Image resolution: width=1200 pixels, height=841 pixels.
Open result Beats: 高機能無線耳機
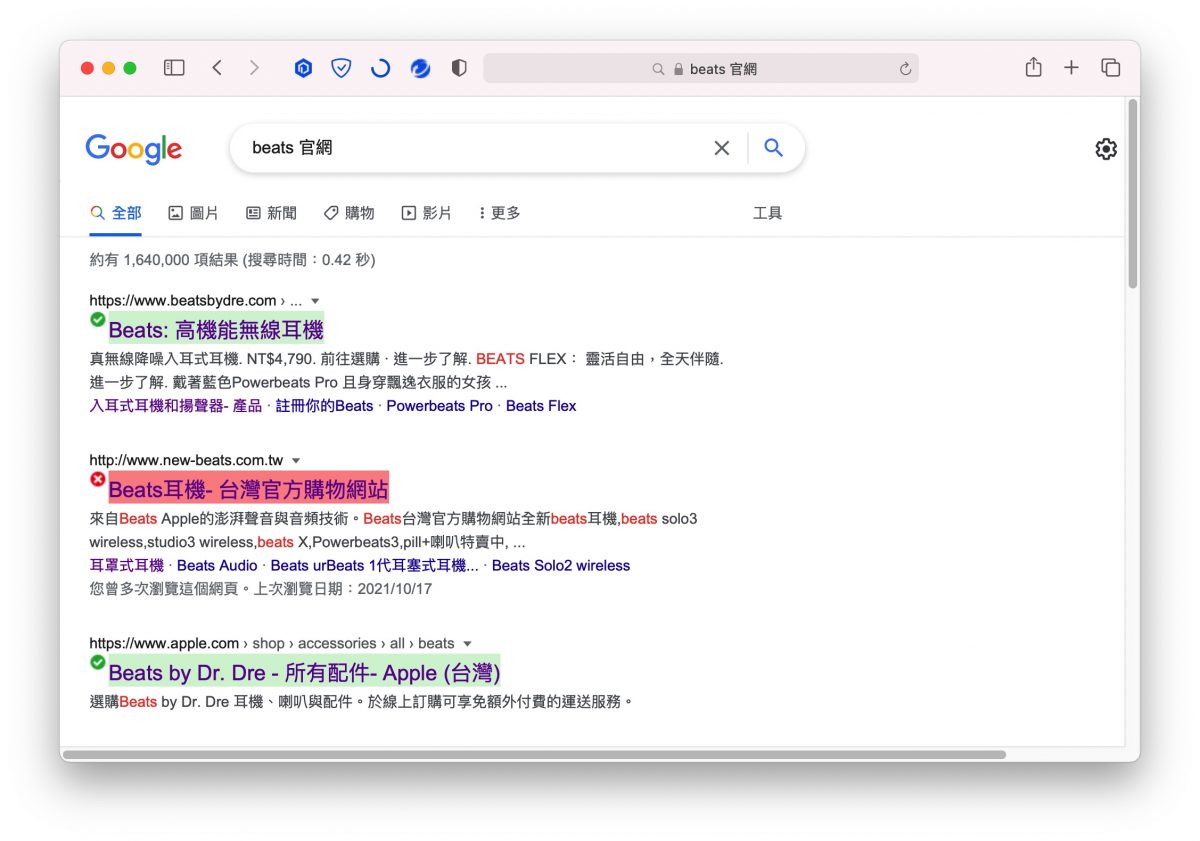pyautogui.click(x=216, y=329)
